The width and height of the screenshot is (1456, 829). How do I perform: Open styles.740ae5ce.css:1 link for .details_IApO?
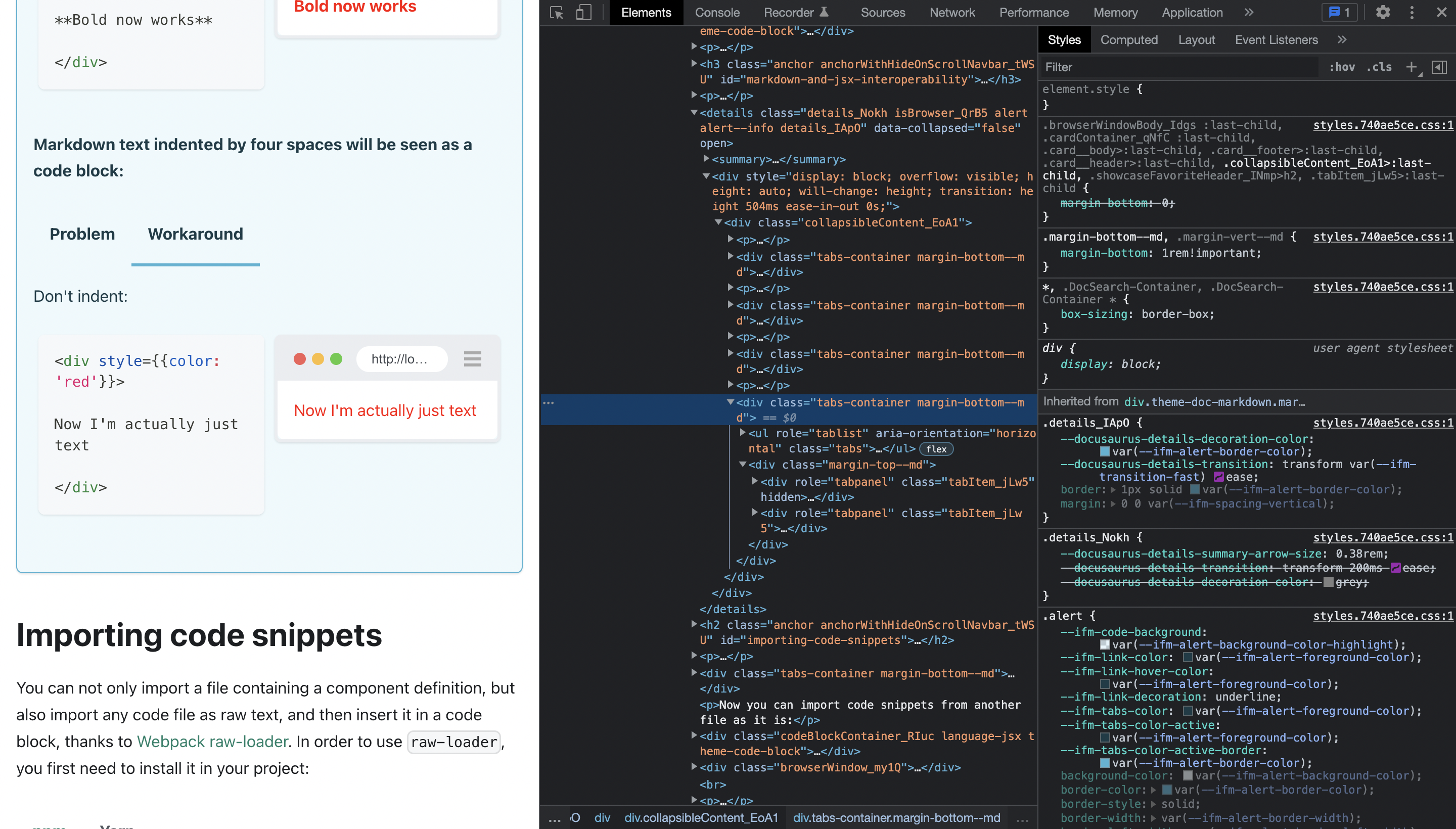tap(1383, 423)
